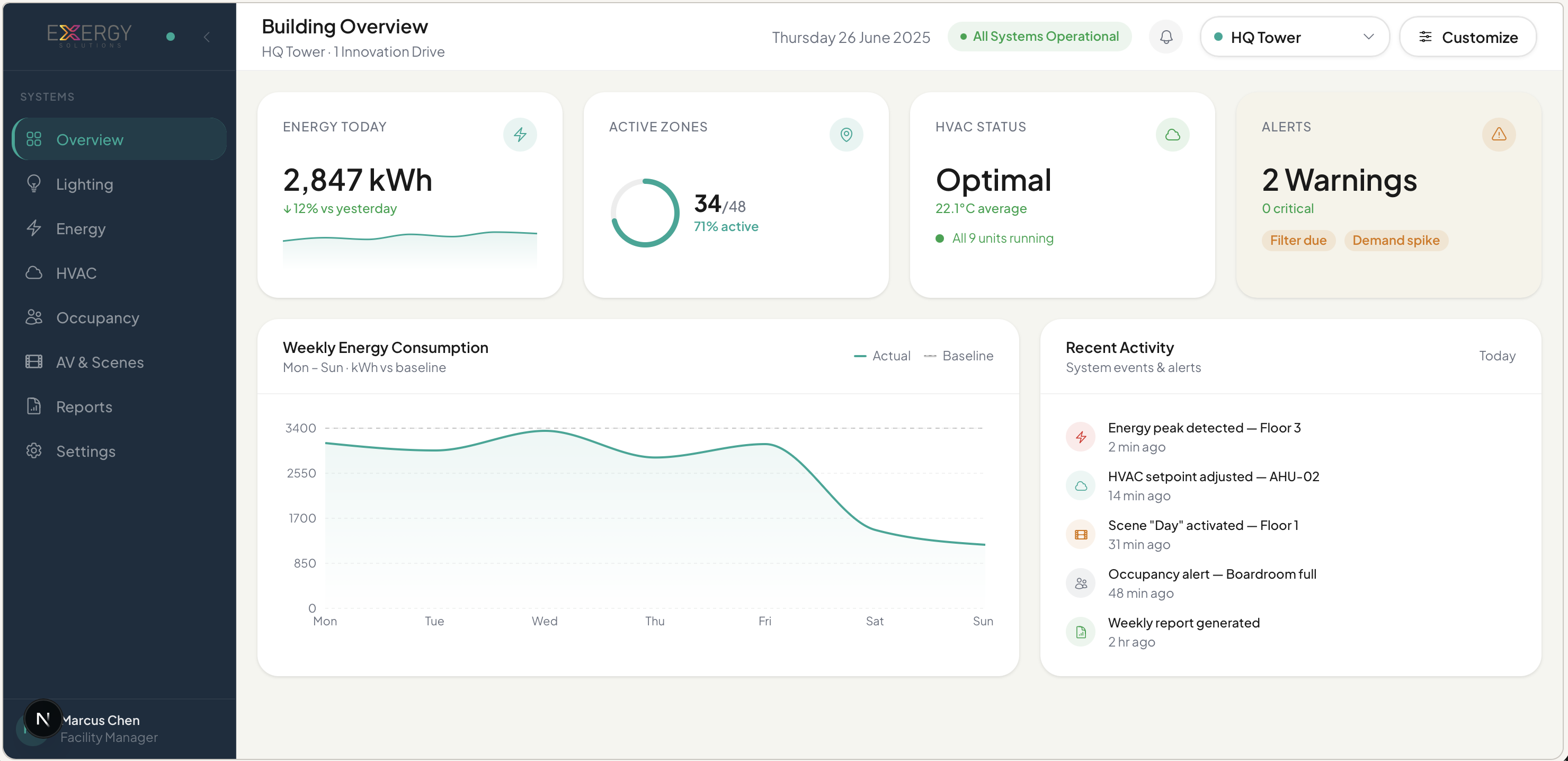Click the Today filter in Recent Activity

[1497, 356]
